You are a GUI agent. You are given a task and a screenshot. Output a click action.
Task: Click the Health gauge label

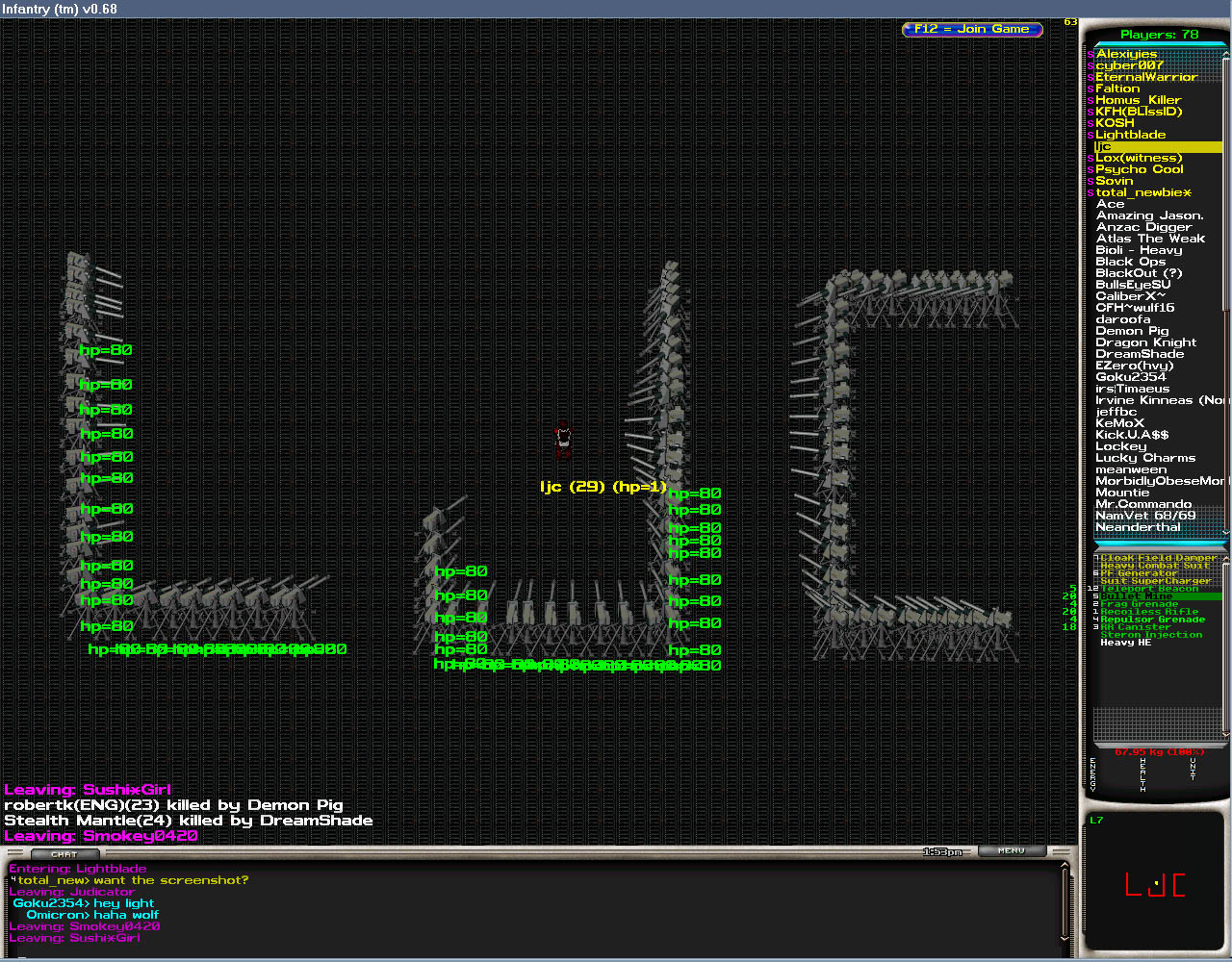1143,774
